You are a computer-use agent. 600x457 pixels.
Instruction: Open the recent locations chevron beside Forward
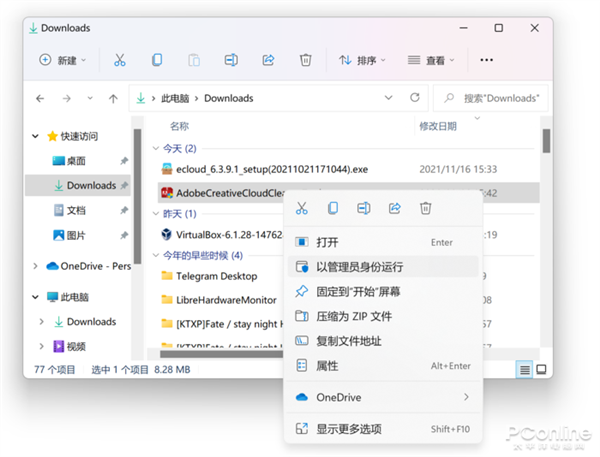[90, 98]
